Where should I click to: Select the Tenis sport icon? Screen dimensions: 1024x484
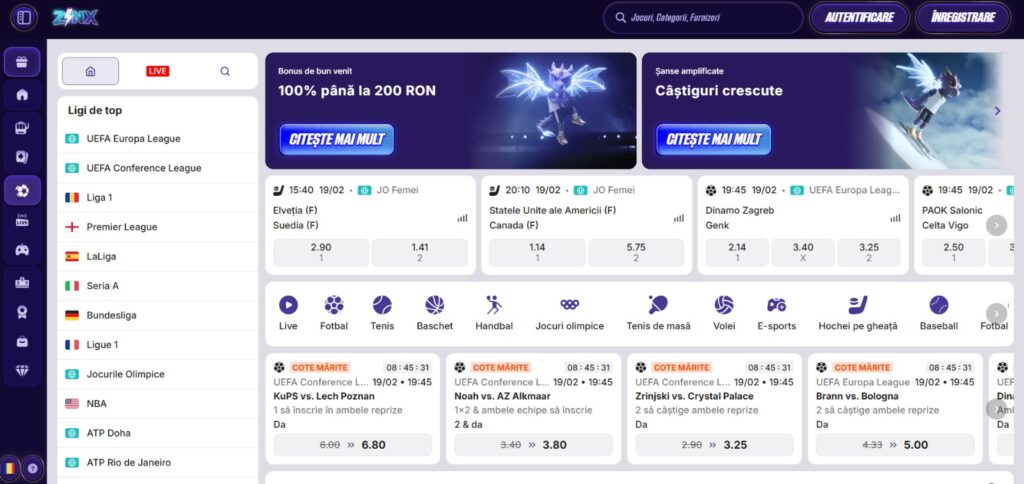pos(382,312)
